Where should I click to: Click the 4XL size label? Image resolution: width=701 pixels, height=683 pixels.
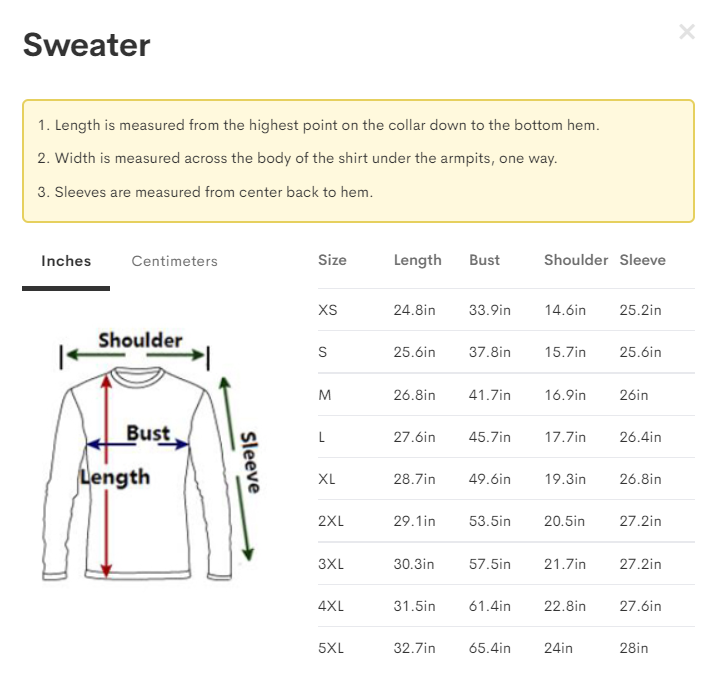pyautogui.click(x=331, y=606)
